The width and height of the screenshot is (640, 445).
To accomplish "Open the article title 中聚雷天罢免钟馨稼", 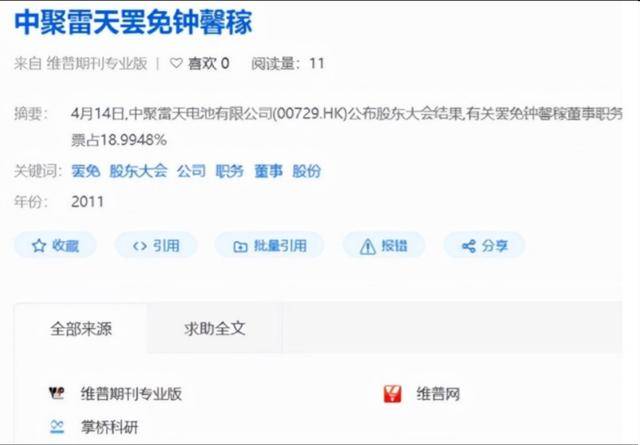I will pos(133,22).
